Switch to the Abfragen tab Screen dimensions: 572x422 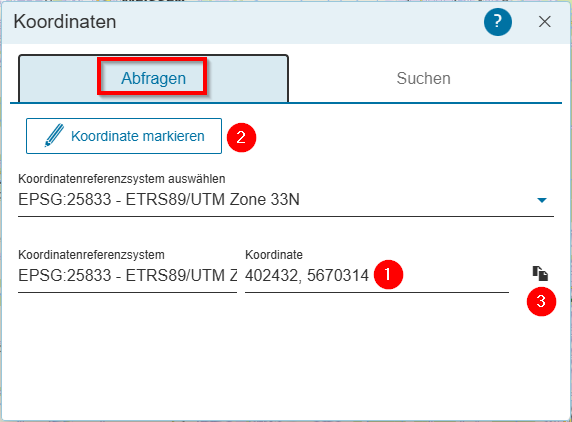(153, 78)
